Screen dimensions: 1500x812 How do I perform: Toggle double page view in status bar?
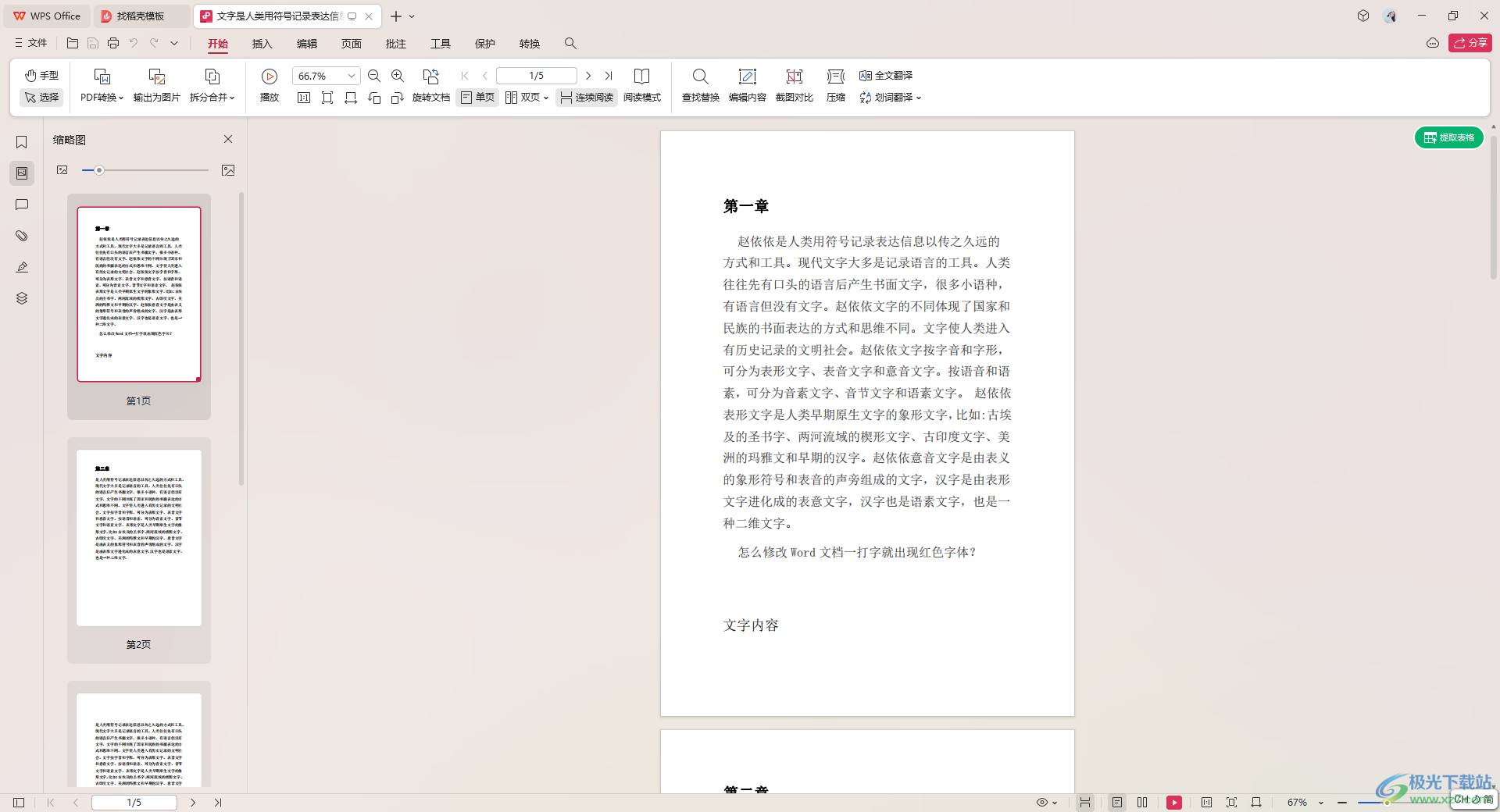click(x=1142, y=803)
